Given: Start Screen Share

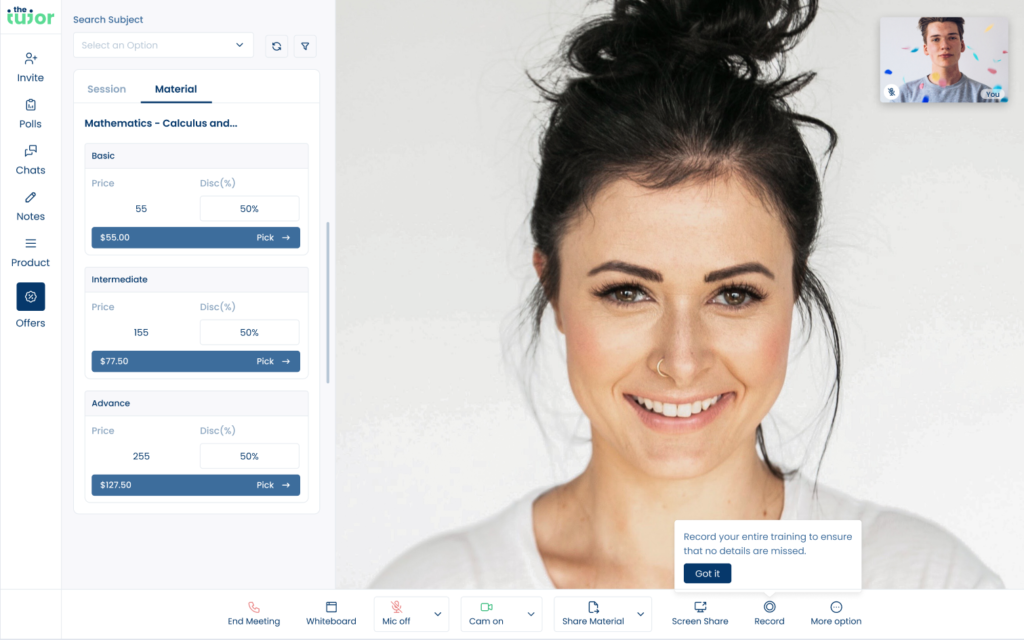Looking at the screenshot, I should pyautogui.click(x=700, y=613).
